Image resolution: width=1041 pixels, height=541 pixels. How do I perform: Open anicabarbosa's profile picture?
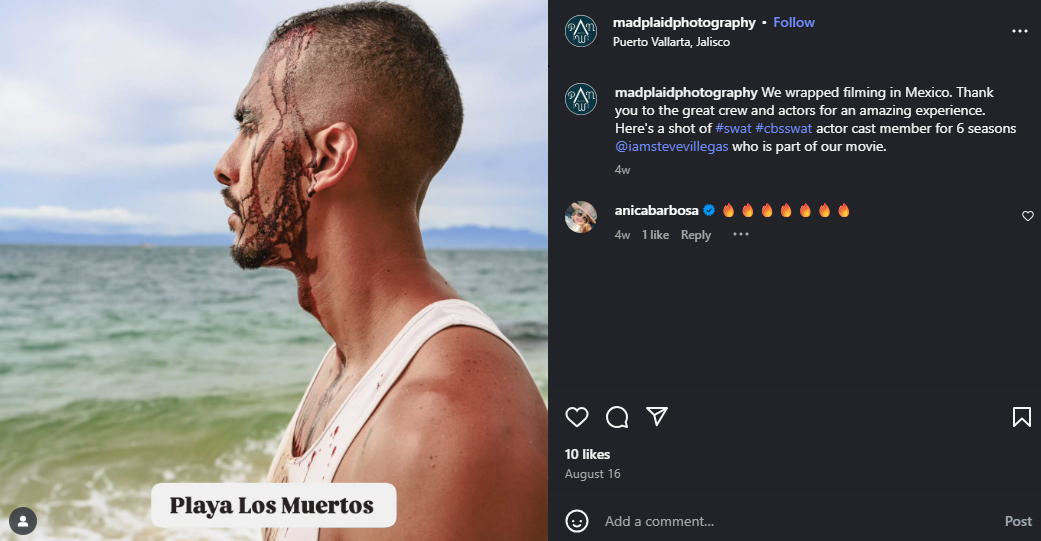tap(581, 216)
